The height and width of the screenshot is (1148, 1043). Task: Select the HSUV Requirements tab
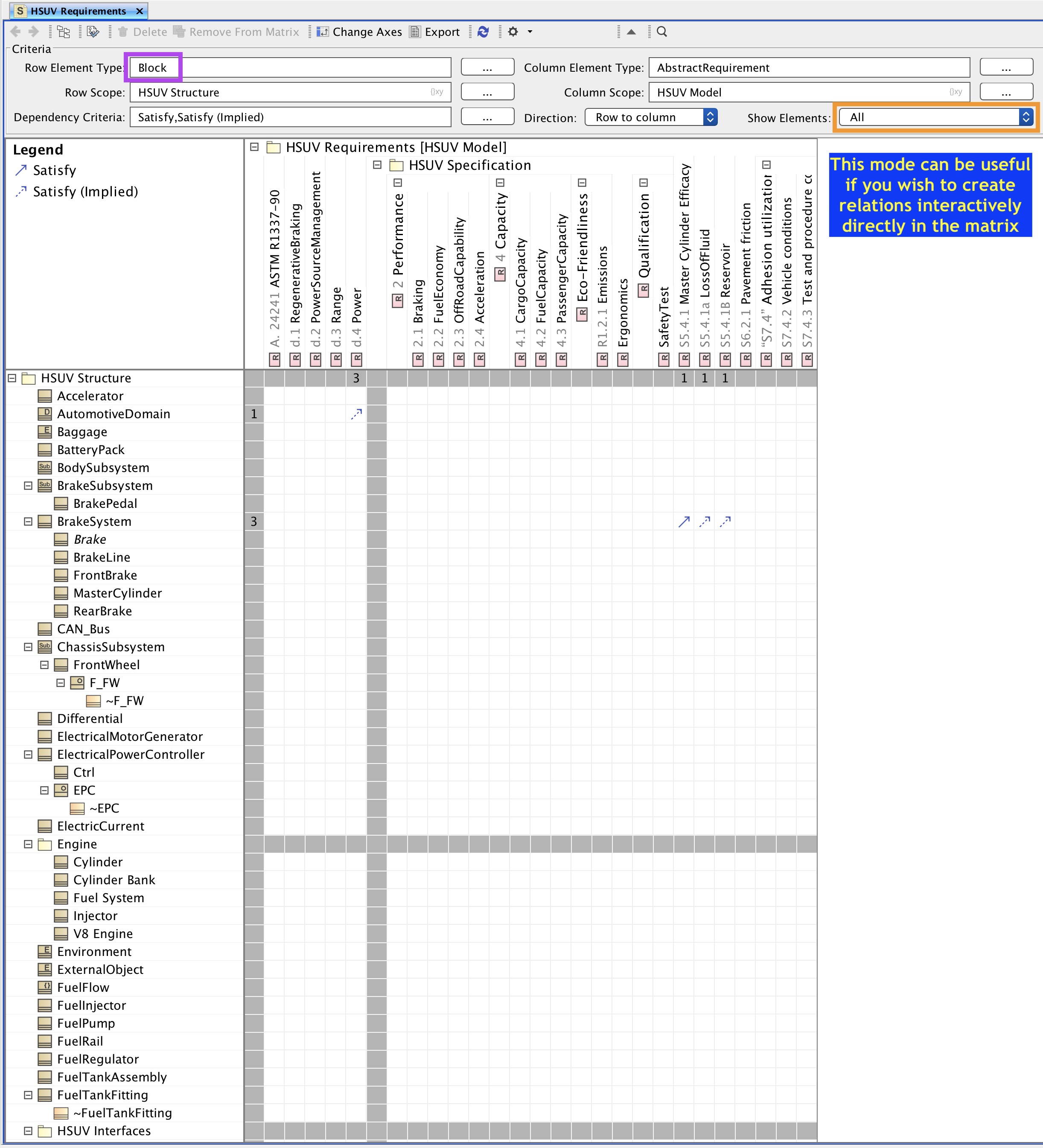pos(80,10)
